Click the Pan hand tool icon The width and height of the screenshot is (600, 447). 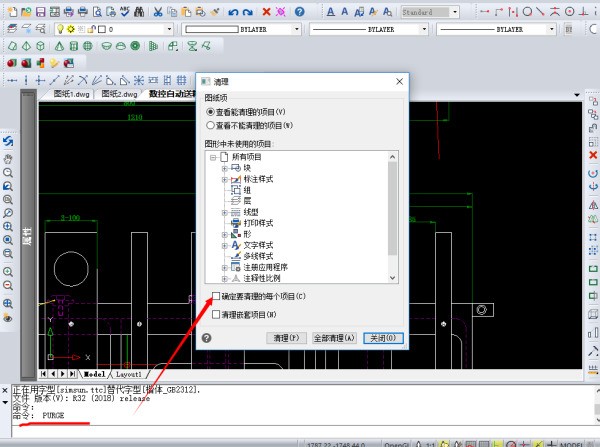pos(8,158)
